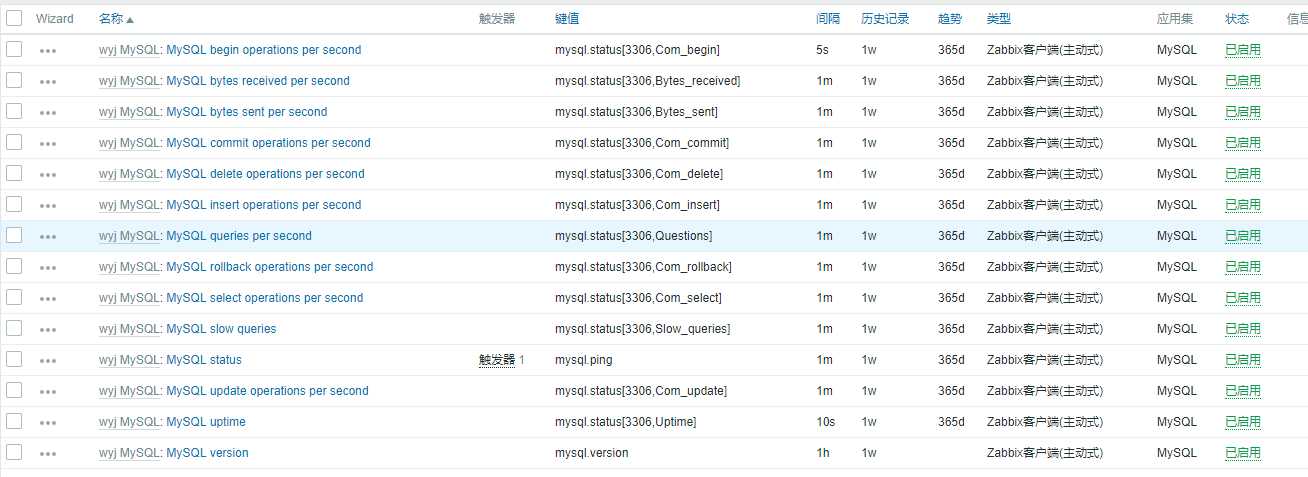Open wizard menu for MySQL queries per second row

[x=48, y=236]
